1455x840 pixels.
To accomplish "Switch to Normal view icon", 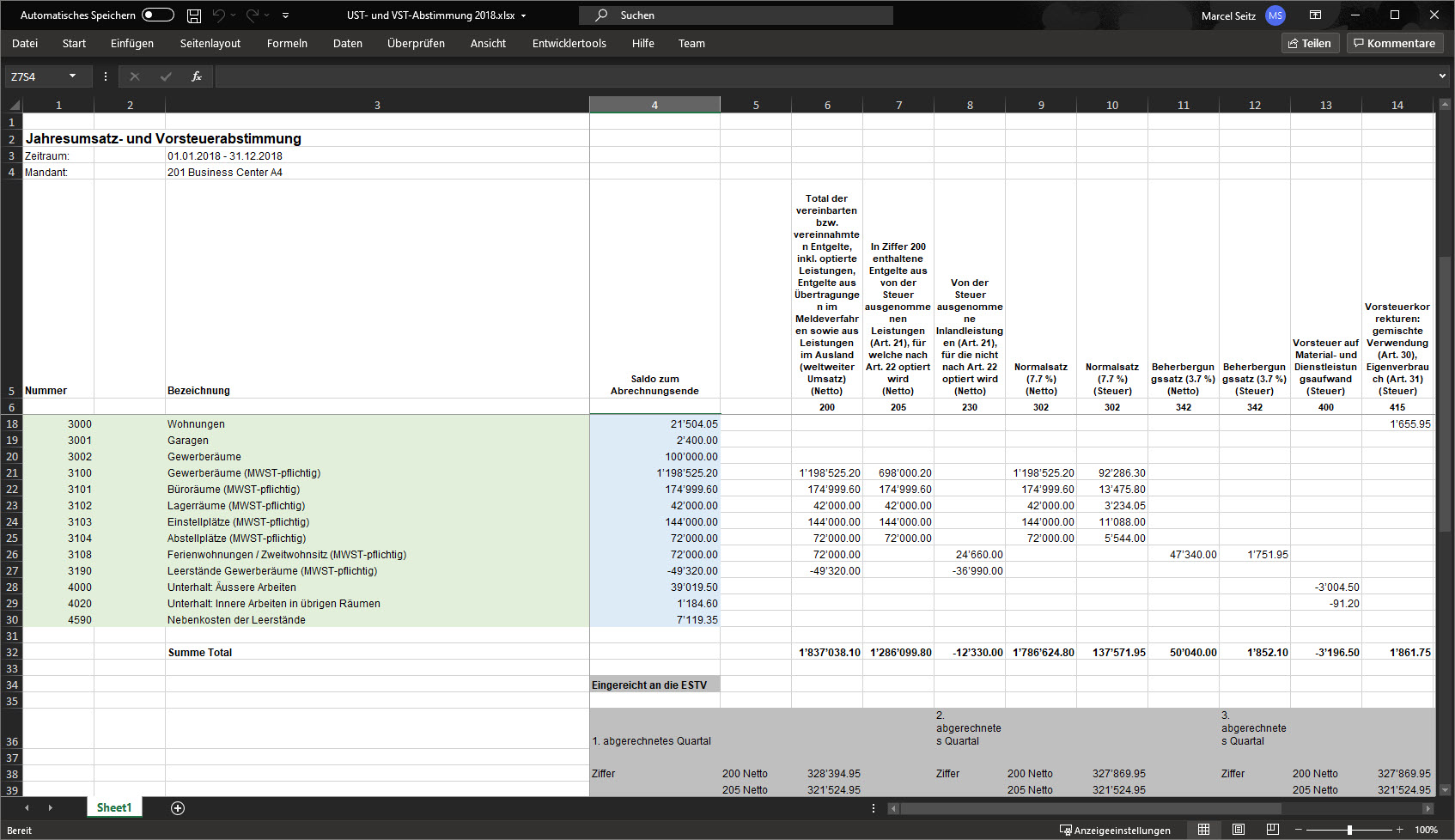I will [1203, 830].
